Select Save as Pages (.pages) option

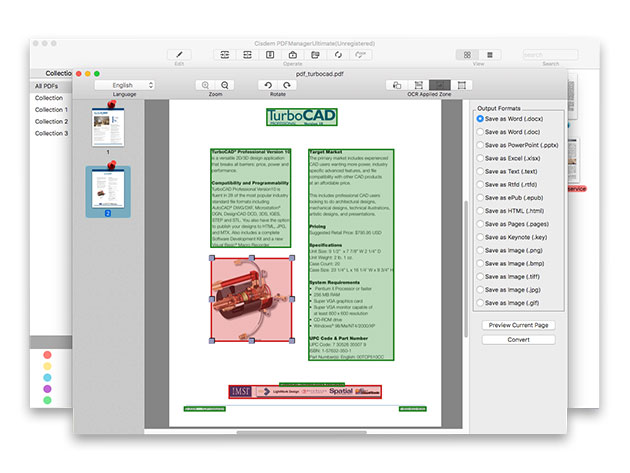(512, 224)
